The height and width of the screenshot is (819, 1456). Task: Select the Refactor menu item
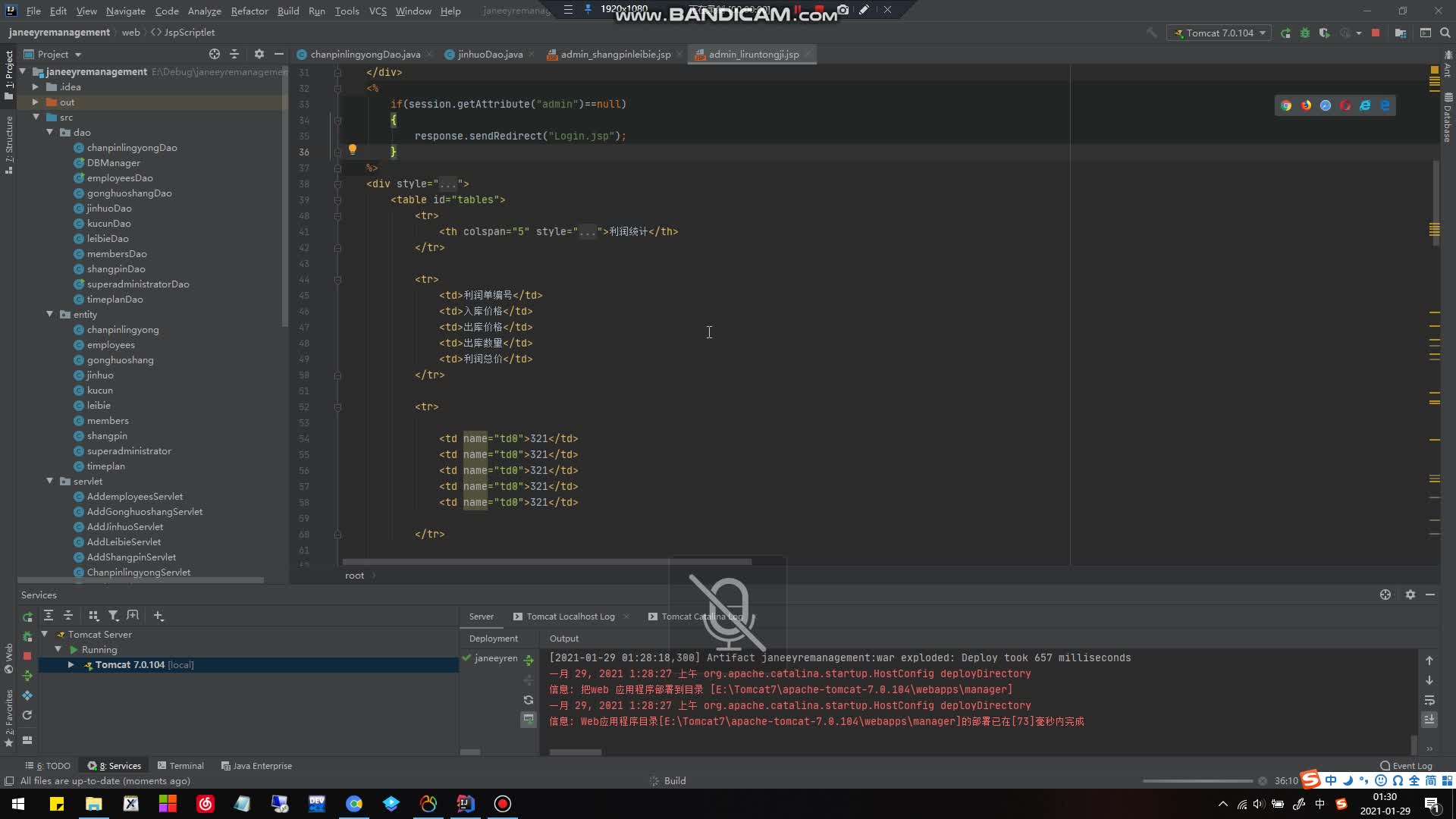tap(248, 11)
